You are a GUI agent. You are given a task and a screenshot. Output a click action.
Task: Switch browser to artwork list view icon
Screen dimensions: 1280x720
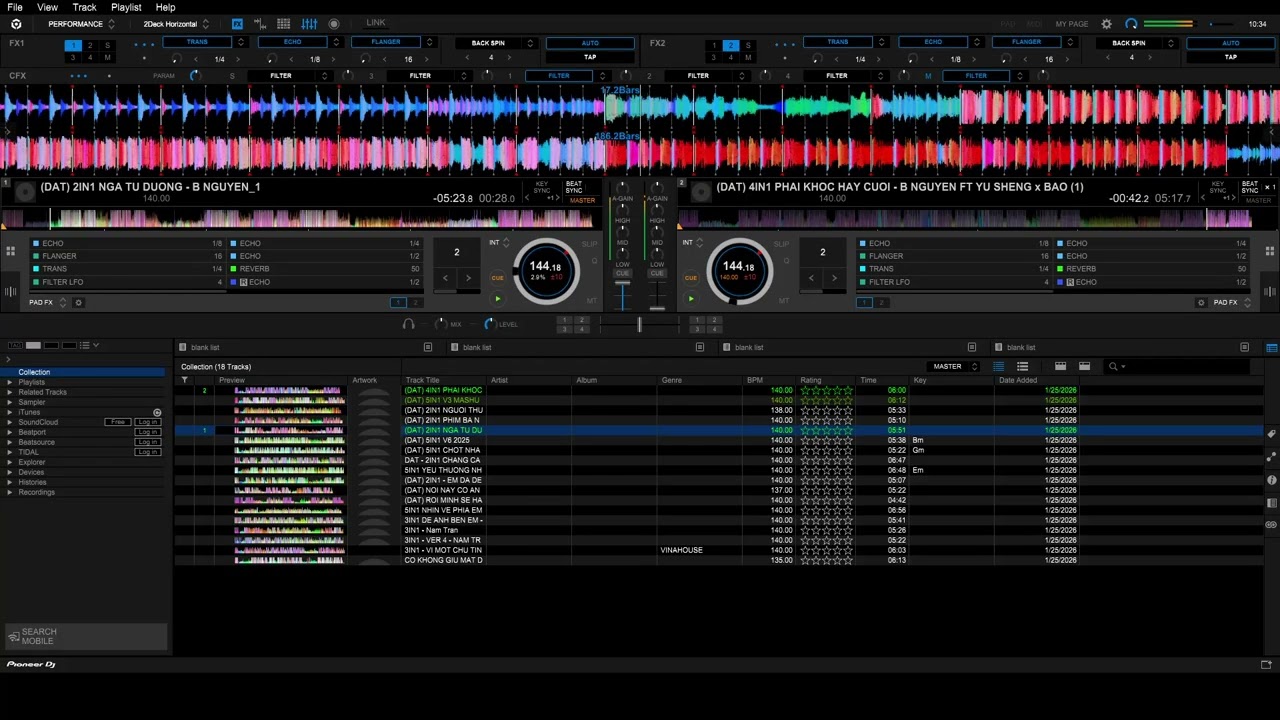pyautogui.click(x=1022, y=366)
